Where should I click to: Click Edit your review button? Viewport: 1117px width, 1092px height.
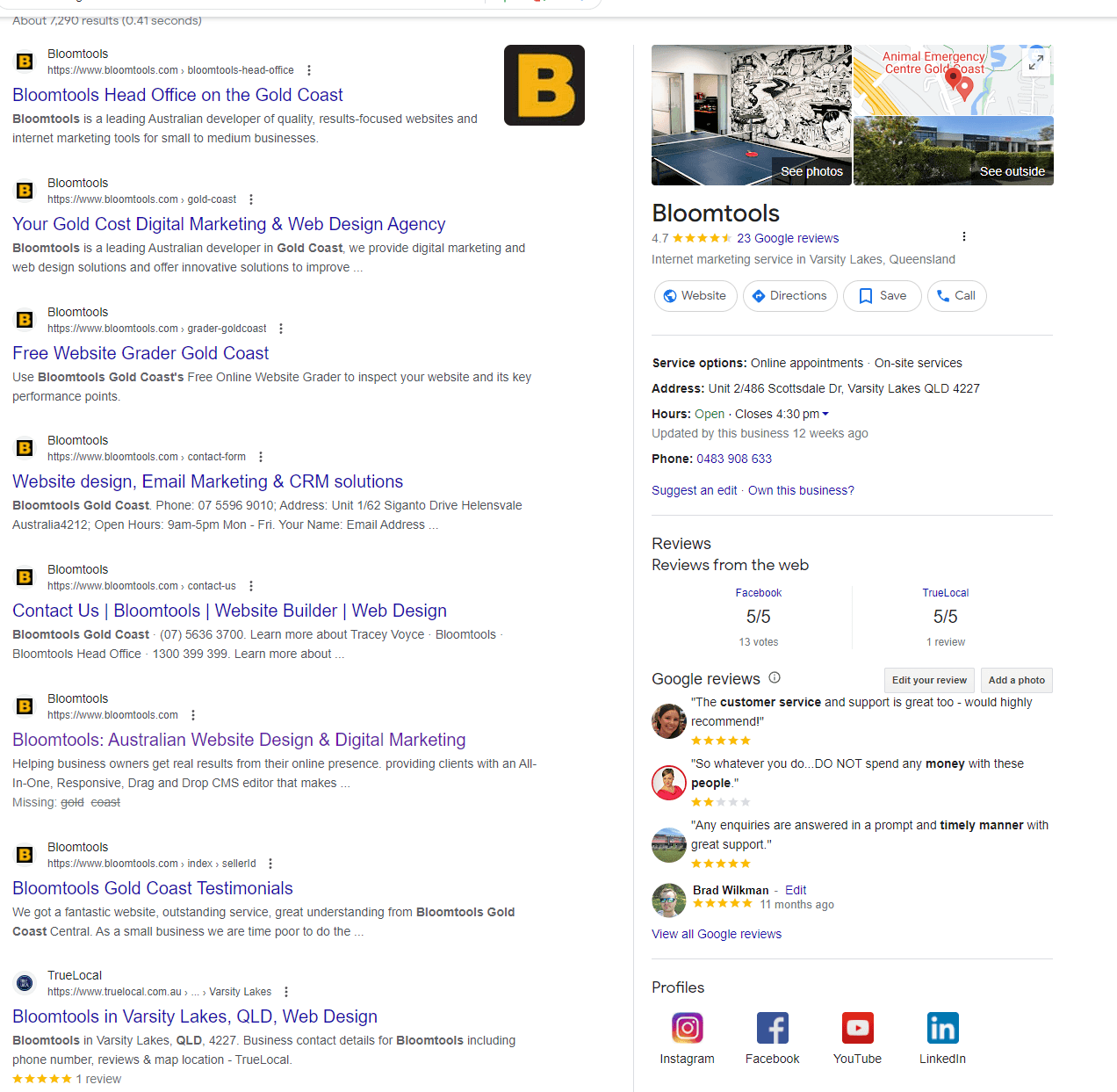(929, 680)
